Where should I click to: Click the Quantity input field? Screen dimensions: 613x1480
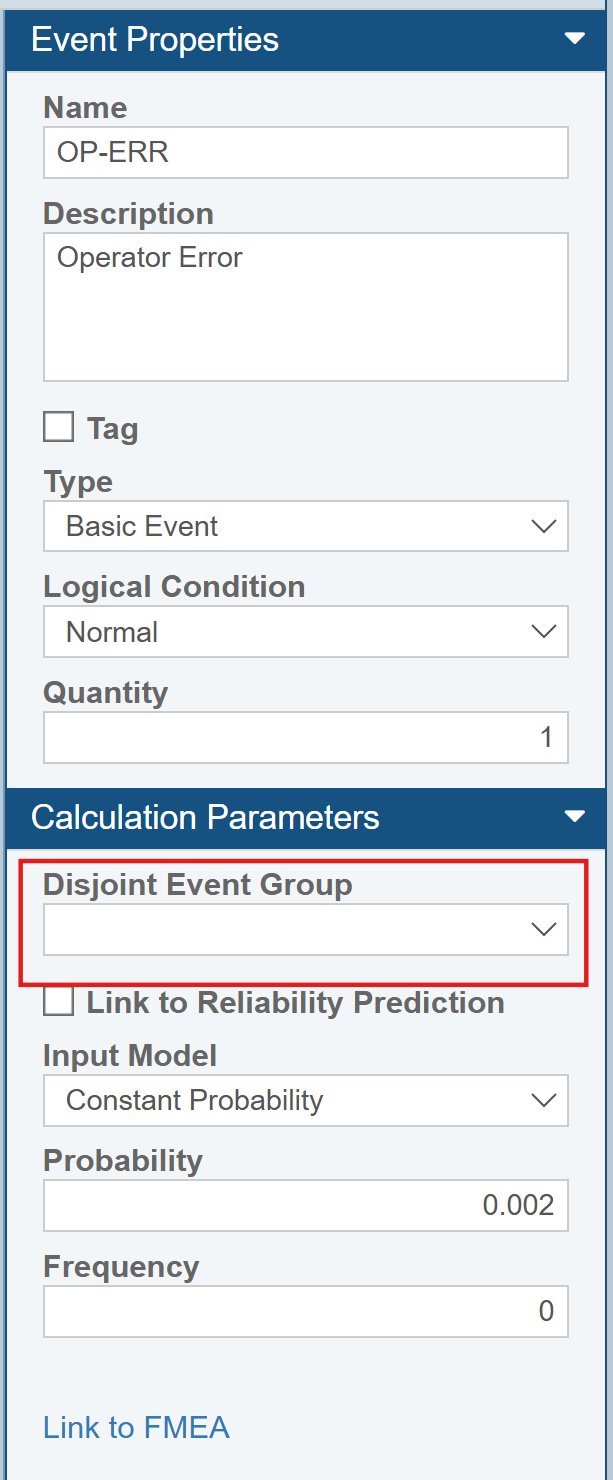click(305, 738)
